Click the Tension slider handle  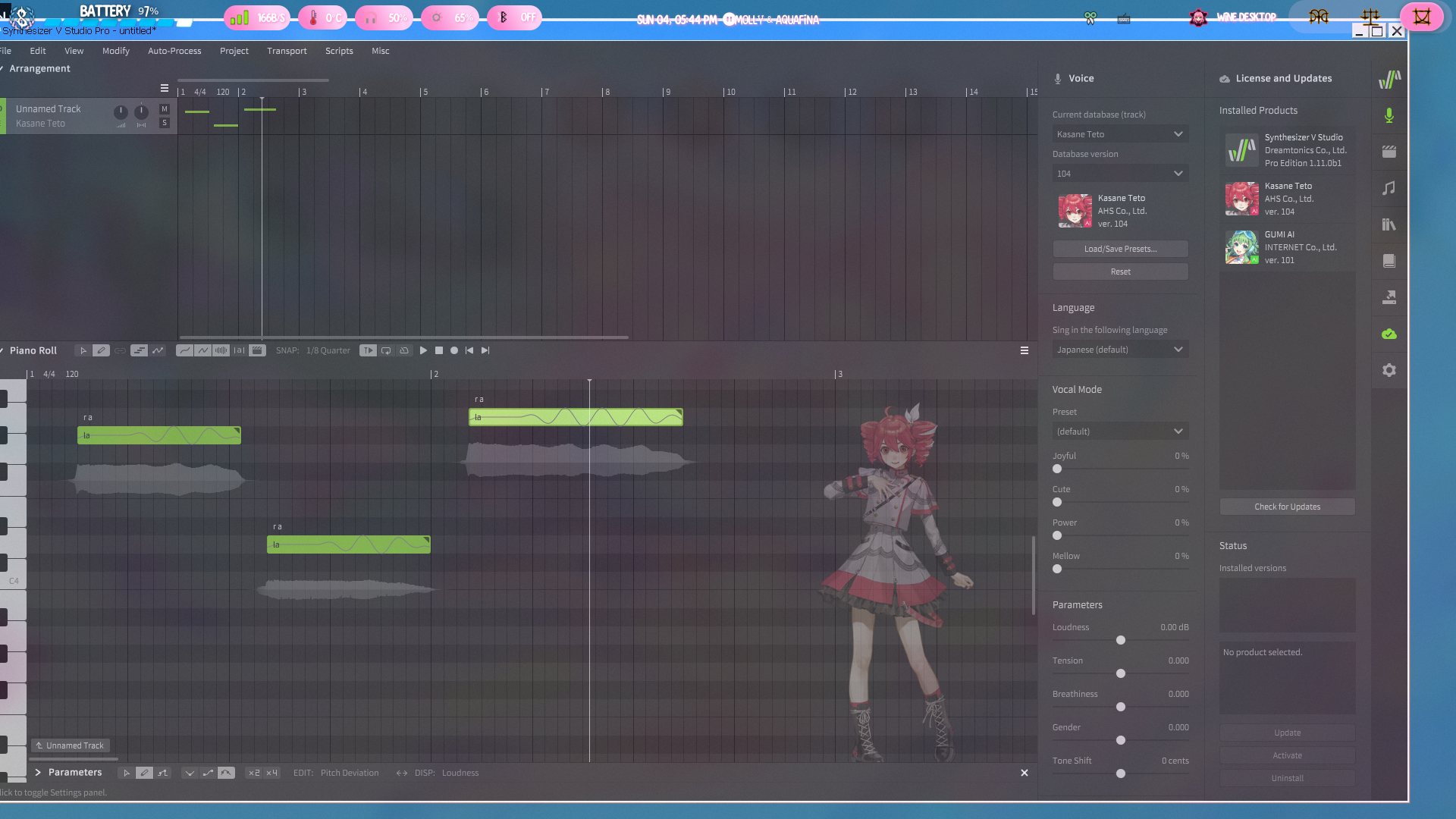coord(1121,673)
